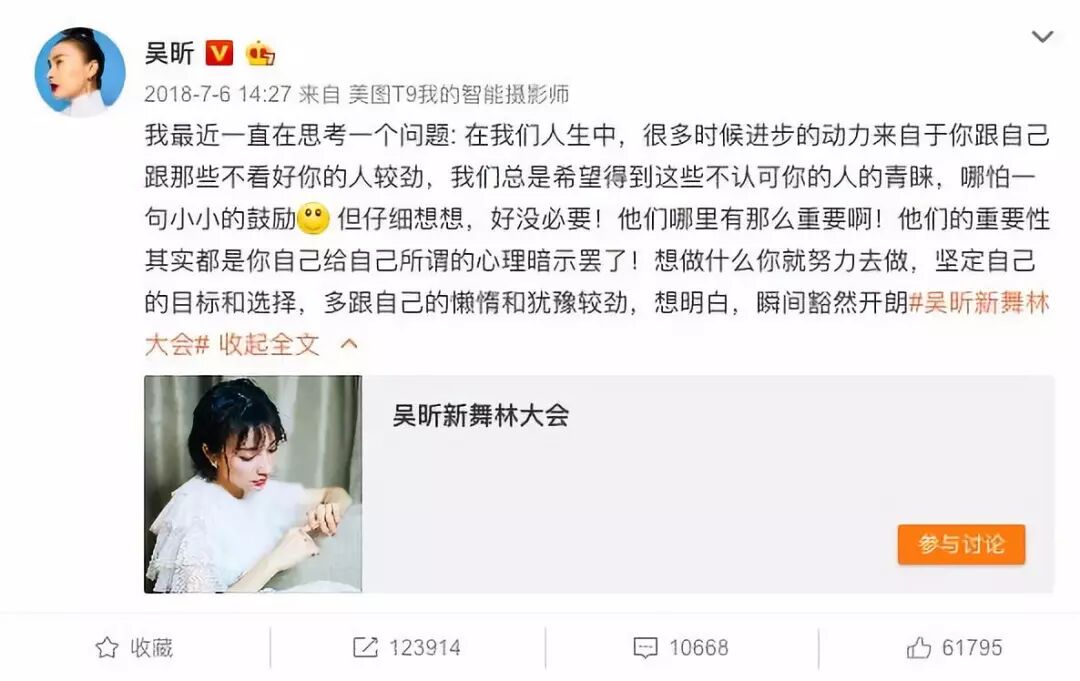The image size is (1080, 681).
Task: Open the 123914 reposts count
Action: tap(425, 648)
